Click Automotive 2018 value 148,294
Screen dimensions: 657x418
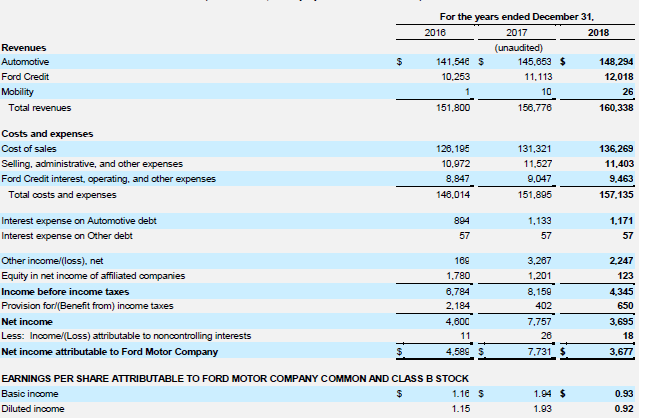(x=616, y=62)
